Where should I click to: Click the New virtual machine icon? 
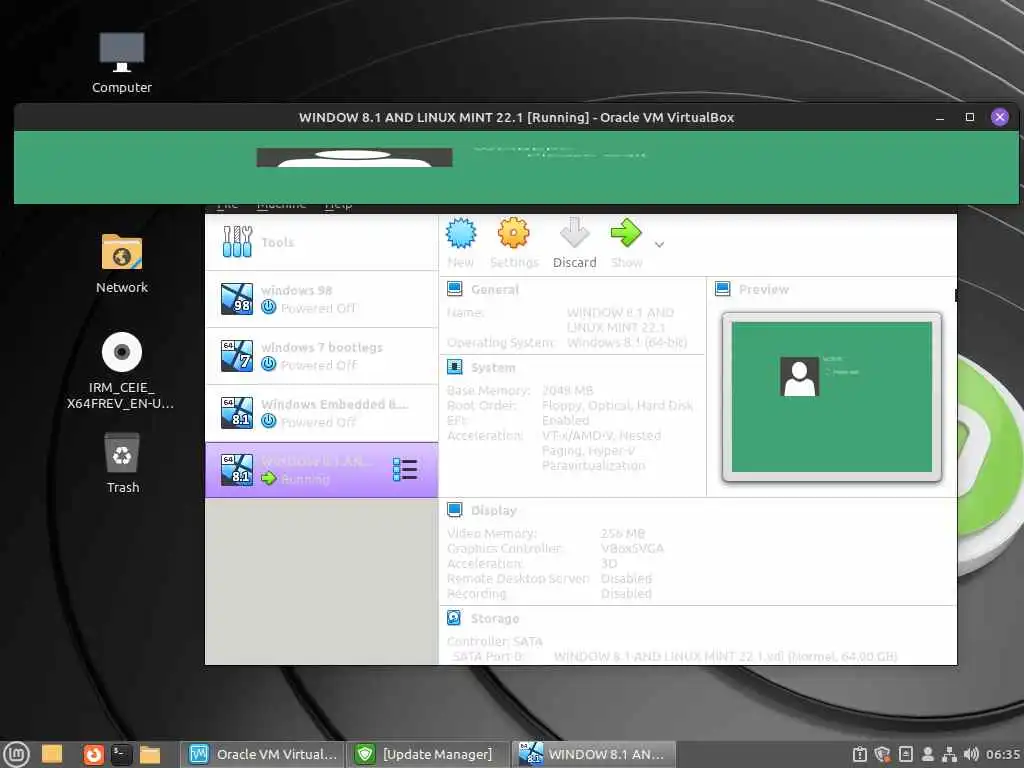pos(461,233)
